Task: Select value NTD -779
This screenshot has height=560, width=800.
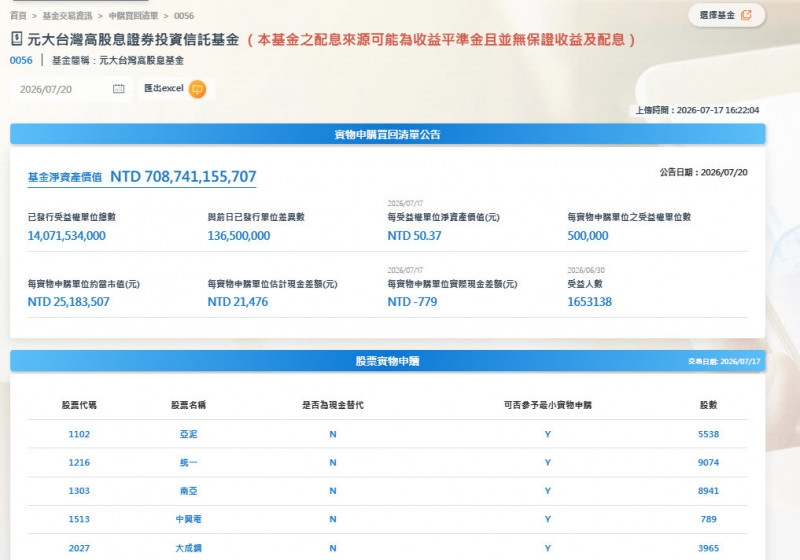Action: pyautogui.click(x=412, y=301)
